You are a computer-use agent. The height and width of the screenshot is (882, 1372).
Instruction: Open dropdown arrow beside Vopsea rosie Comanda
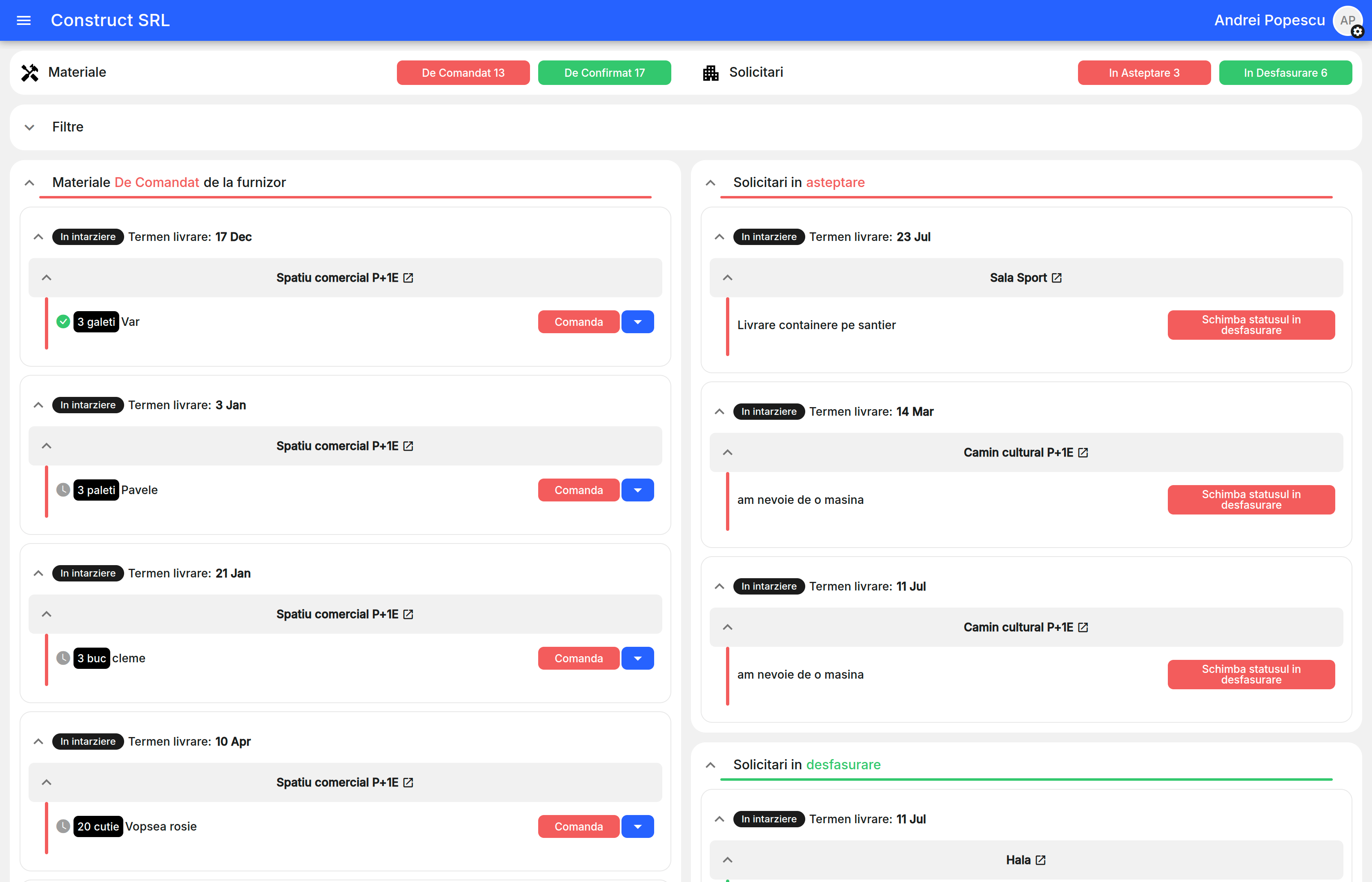[x=637, y=826]
